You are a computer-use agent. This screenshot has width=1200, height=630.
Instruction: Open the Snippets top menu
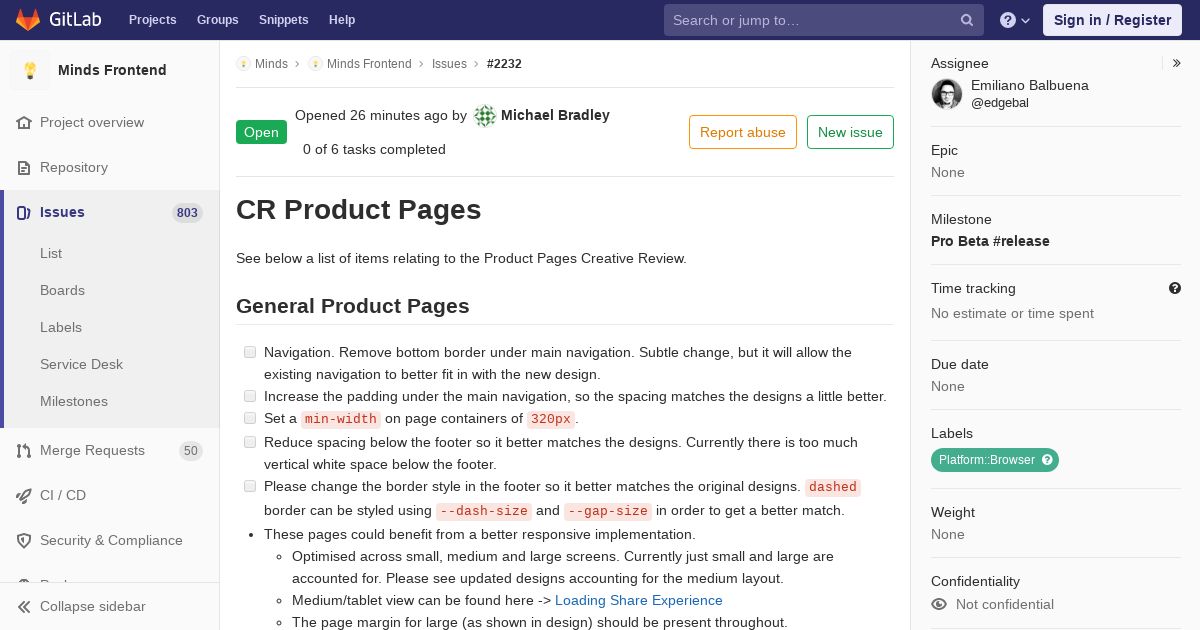point(283,20)
